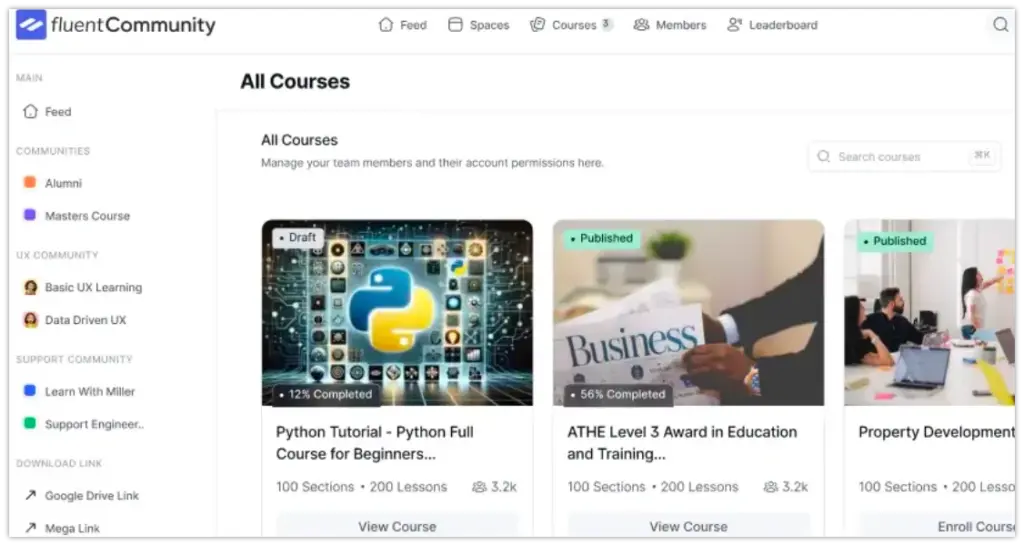Click the purple Masters Course icon
The height and width of the screenshot is (546, 1024).
coord(30,215)
